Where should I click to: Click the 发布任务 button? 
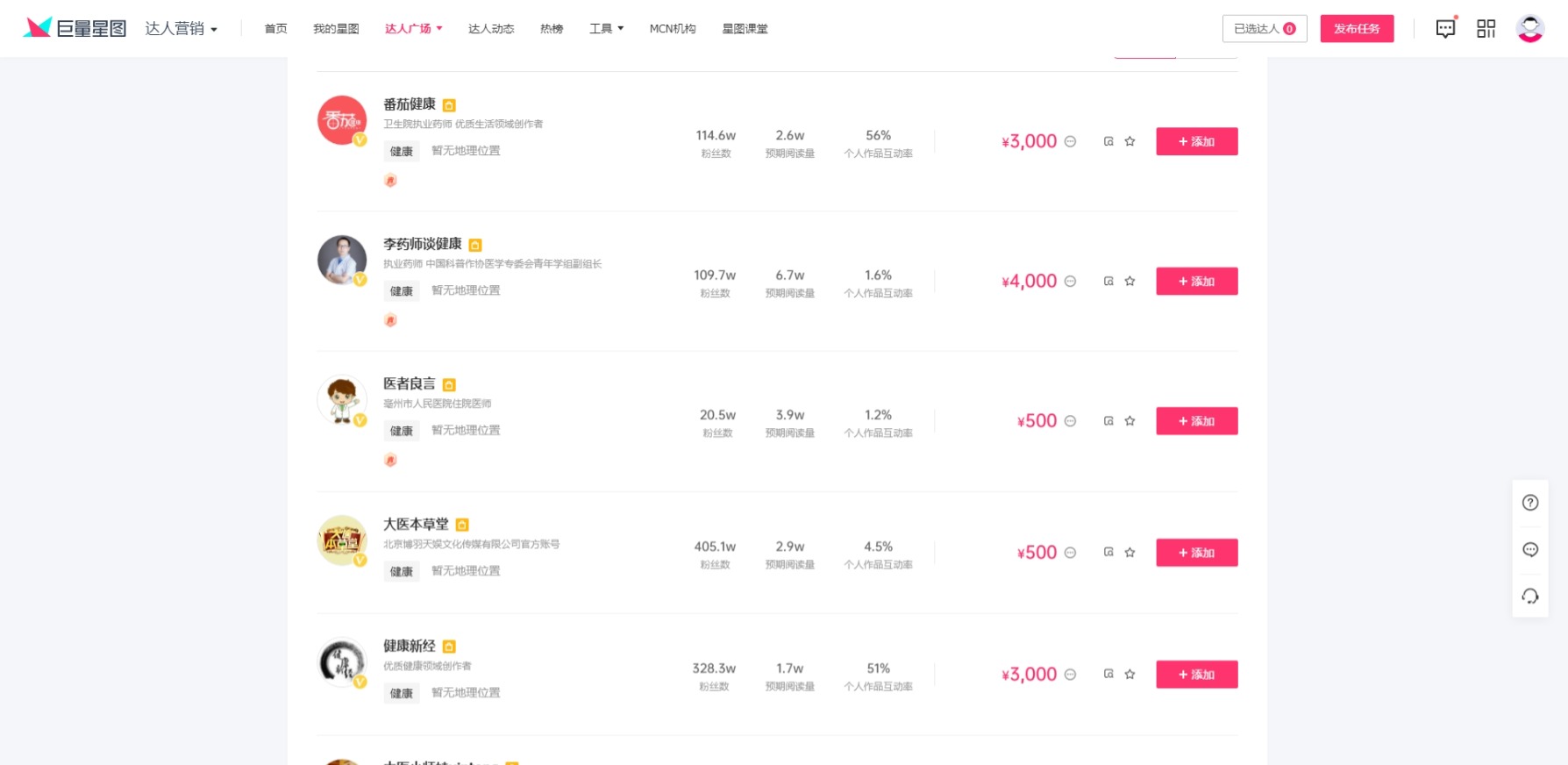(1357, 28)
